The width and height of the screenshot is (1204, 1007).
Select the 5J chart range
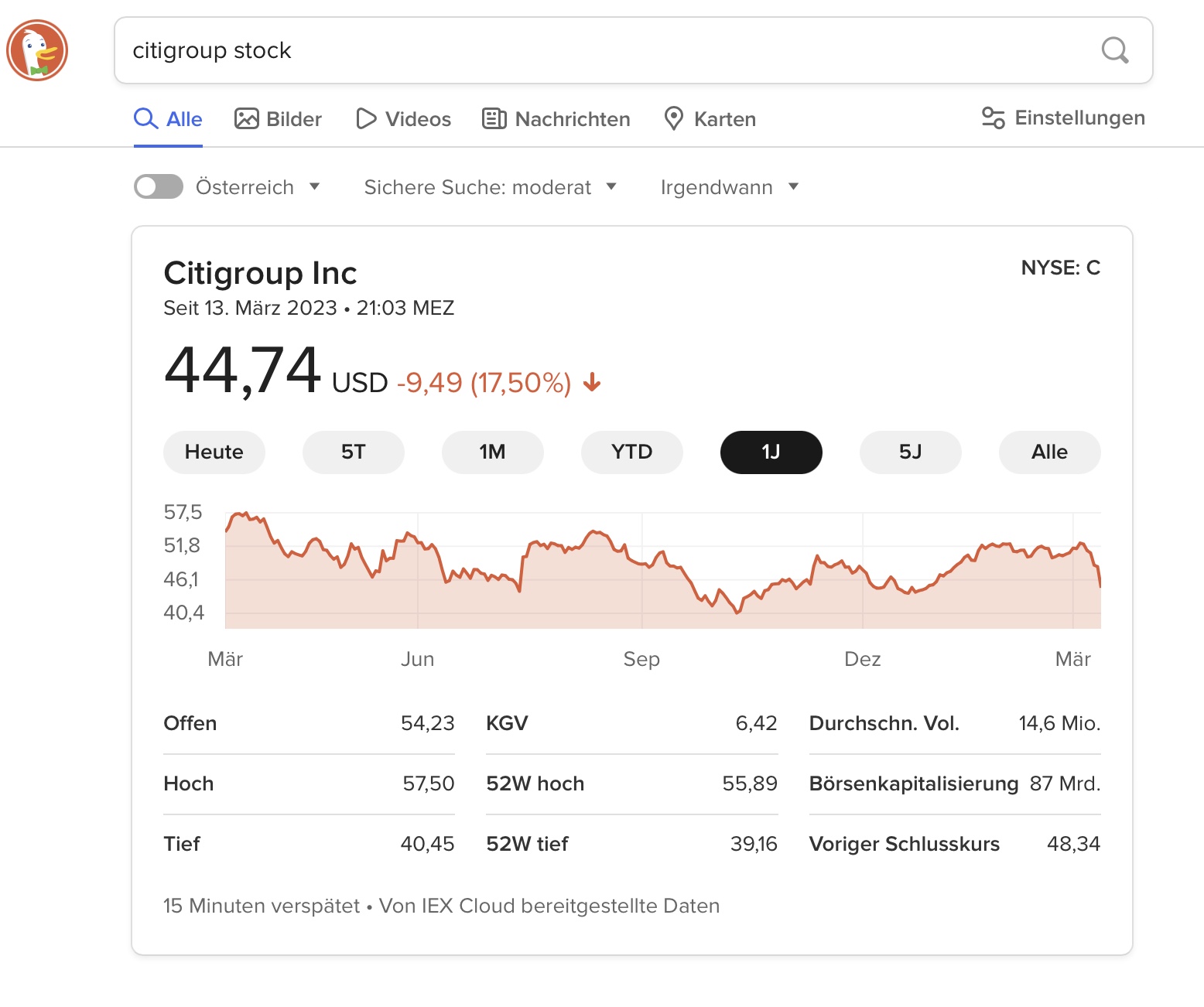[x=911, y=452]
